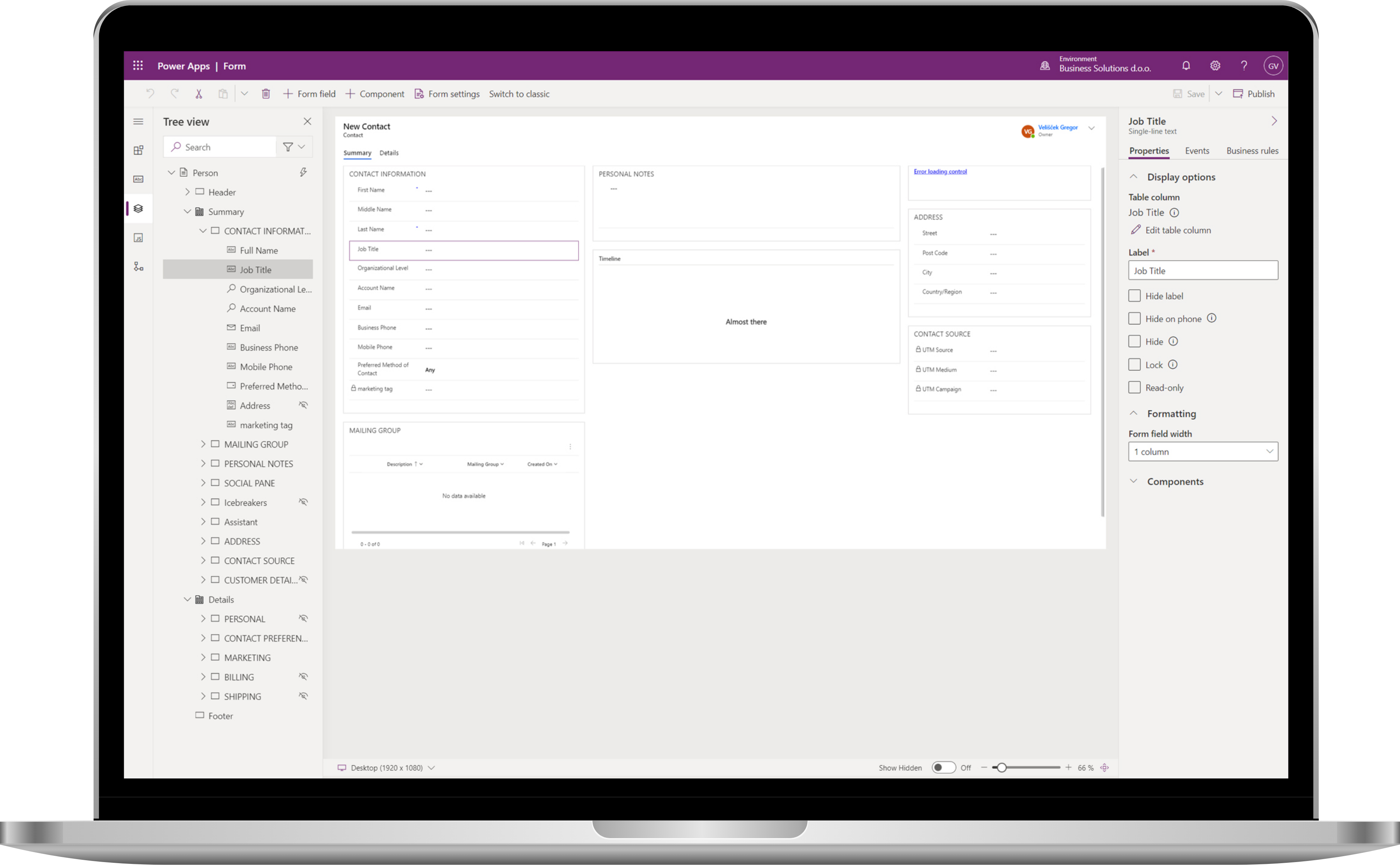Image resolution: width=1400 pixels, height=865 pixels.
Task: Open the Business rules icon in left rail
Action: point(138,267)
